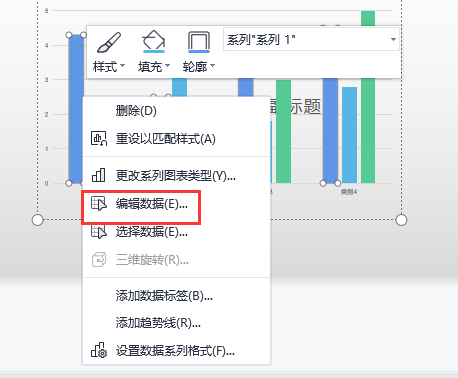Click the bottom-left chart frame resize handle

click(x=38, y=220)
